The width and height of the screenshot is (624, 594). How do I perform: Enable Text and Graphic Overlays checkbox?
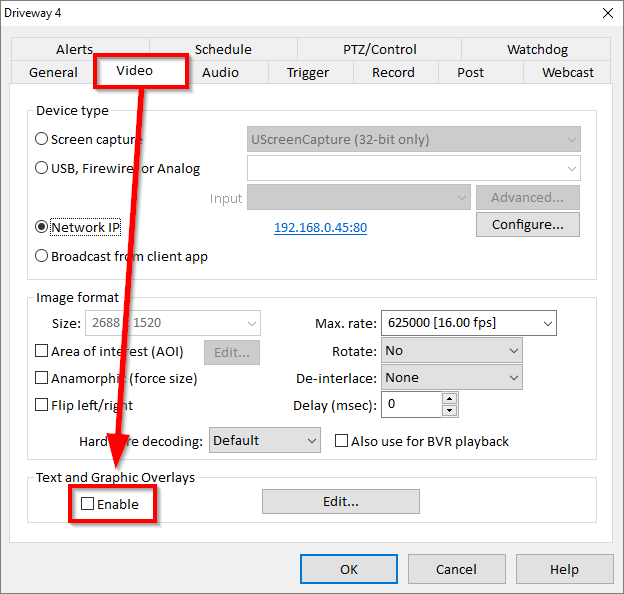click(88, 504)
